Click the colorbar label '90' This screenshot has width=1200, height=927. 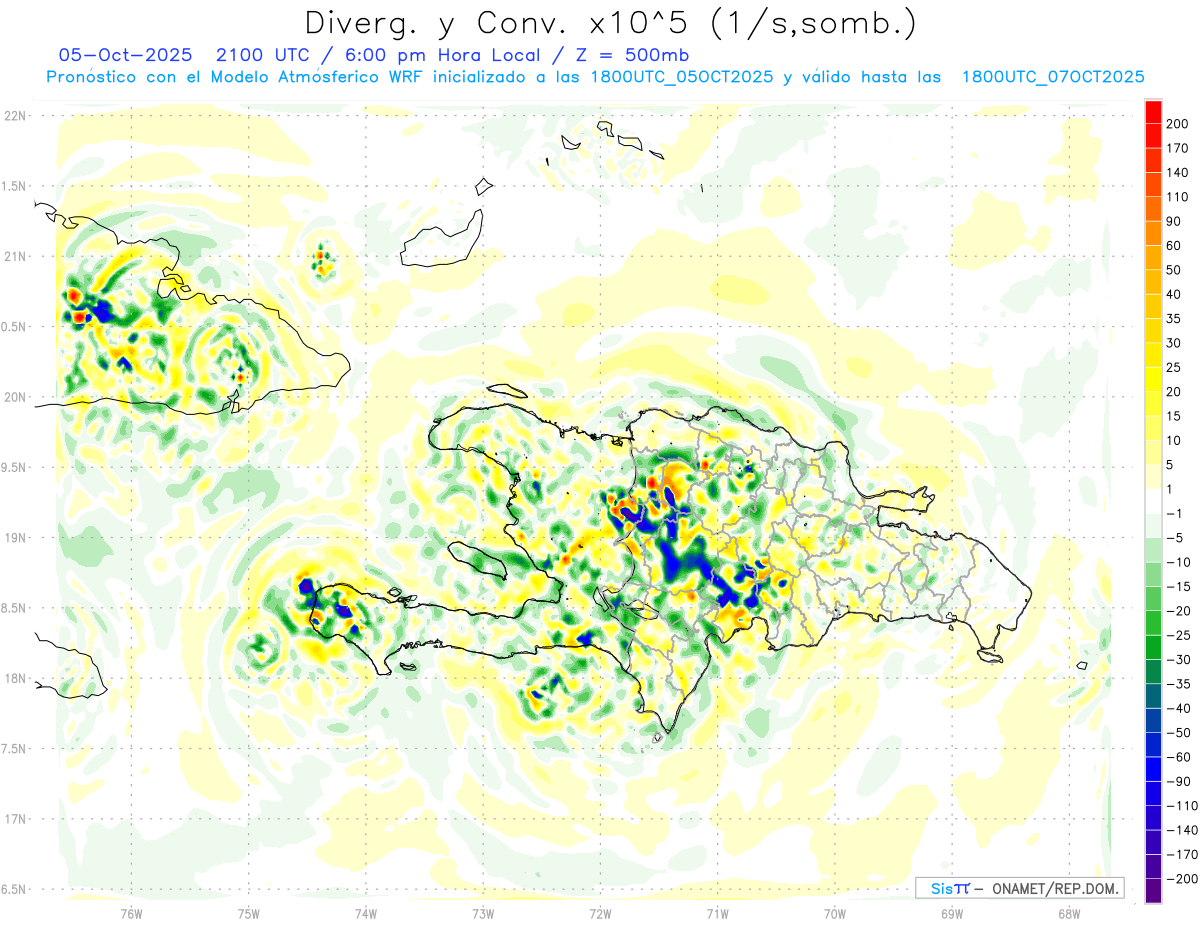click(x=1175, y=221)
